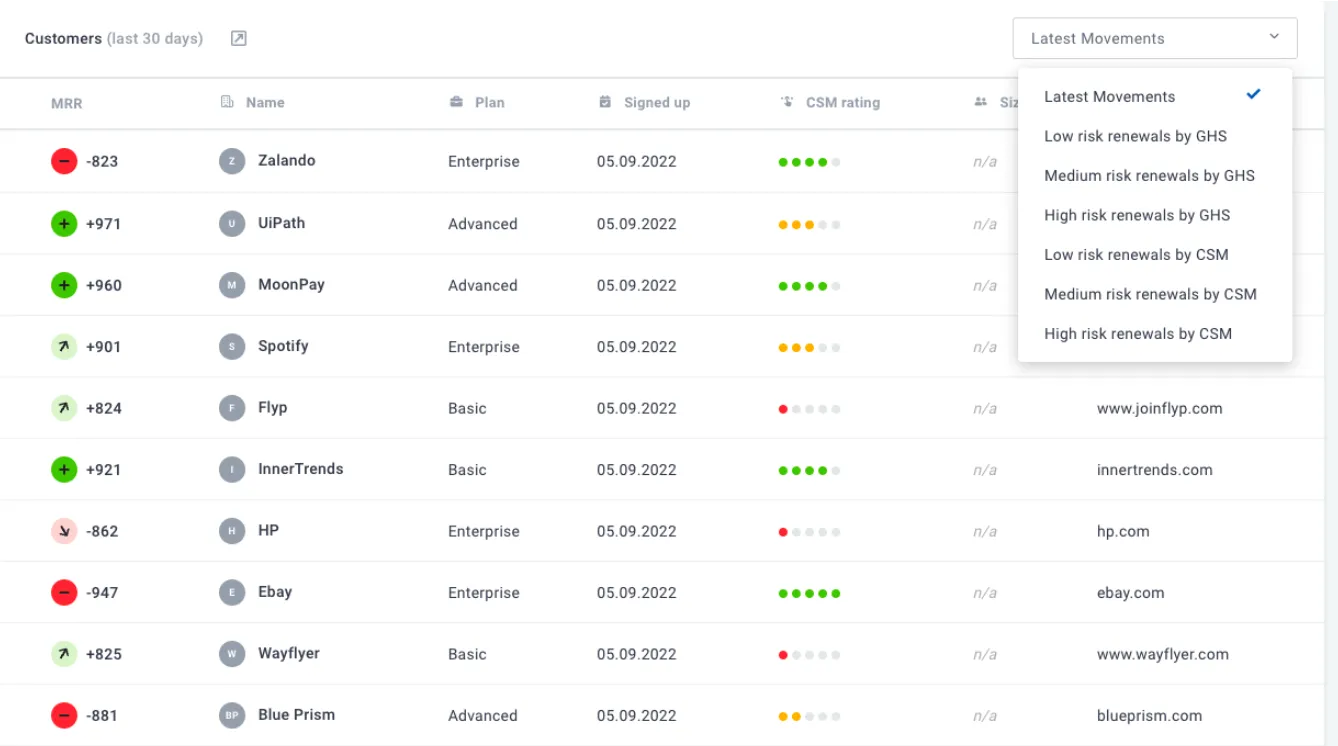The height and width of the screenshot is (746, 1338).
Task: Click Flyp's one-dot CSM rating
Action: click(x=810, y=408)
